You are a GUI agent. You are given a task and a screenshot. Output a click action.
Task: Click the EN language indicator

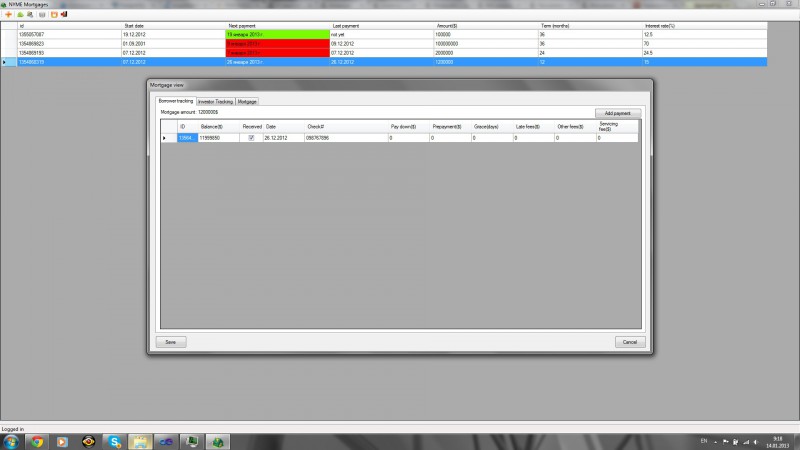coord(704,441)
